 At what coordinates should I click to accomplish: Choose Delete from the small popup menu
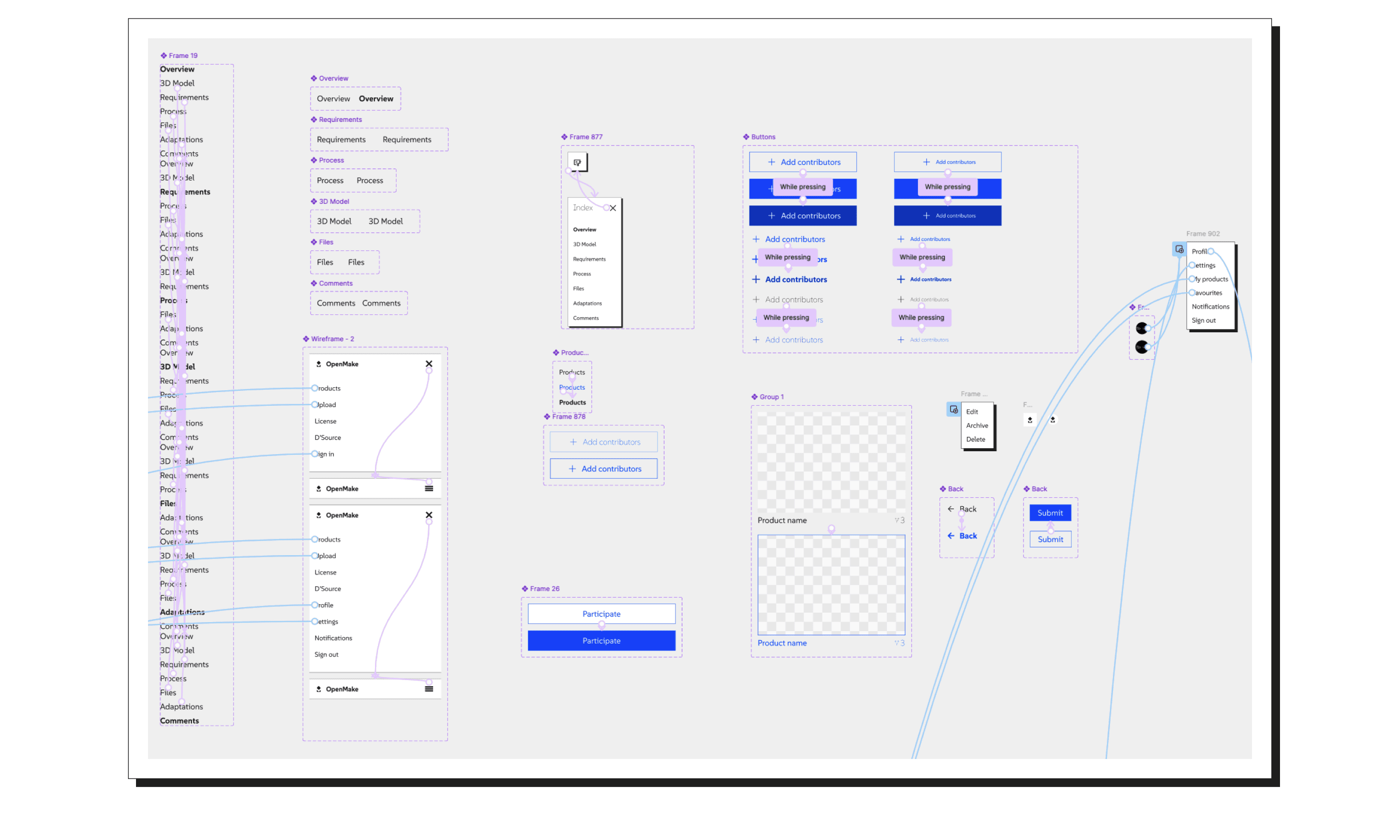point(975,439)
